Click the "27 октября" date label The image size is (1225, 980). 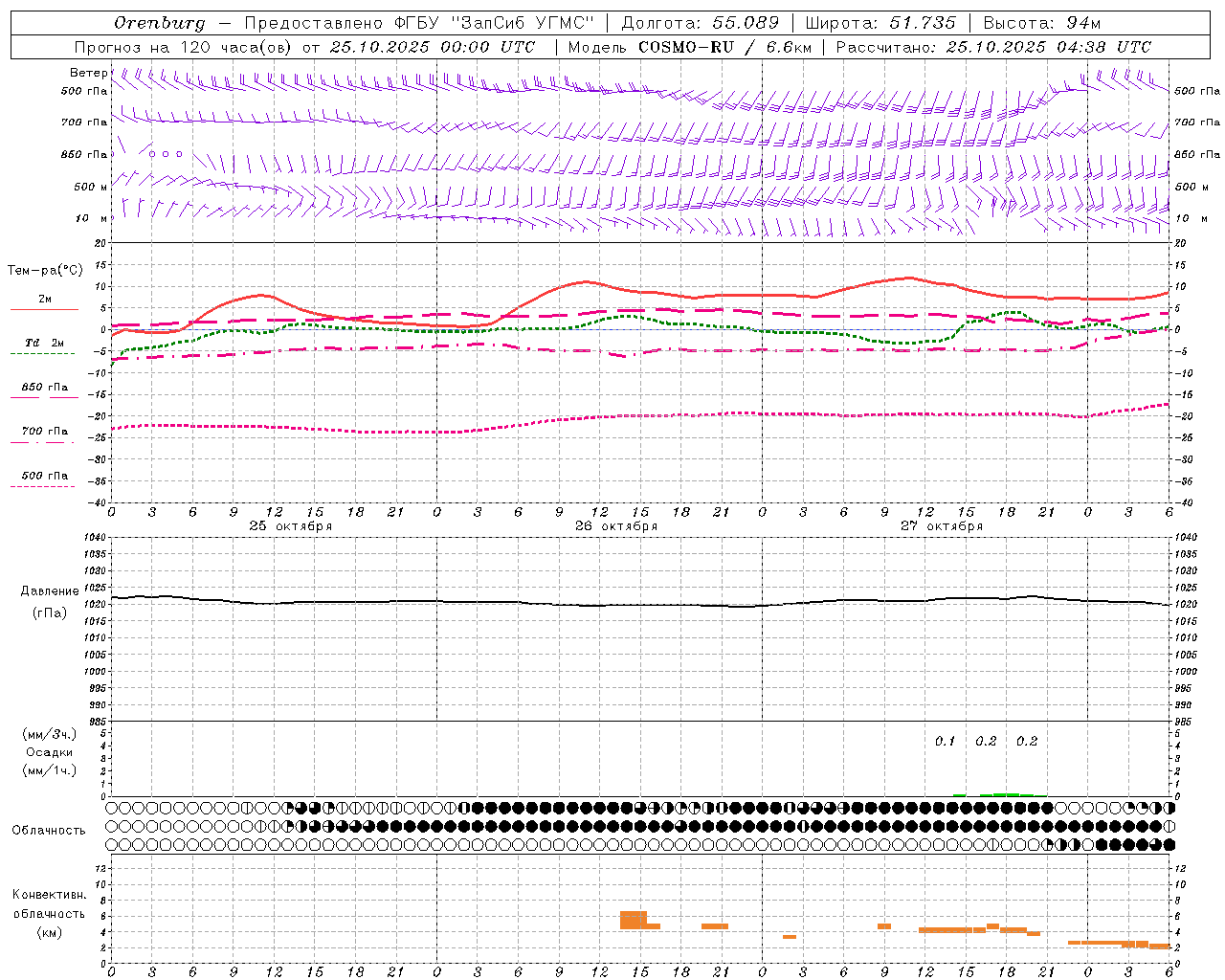pos(942,526)
